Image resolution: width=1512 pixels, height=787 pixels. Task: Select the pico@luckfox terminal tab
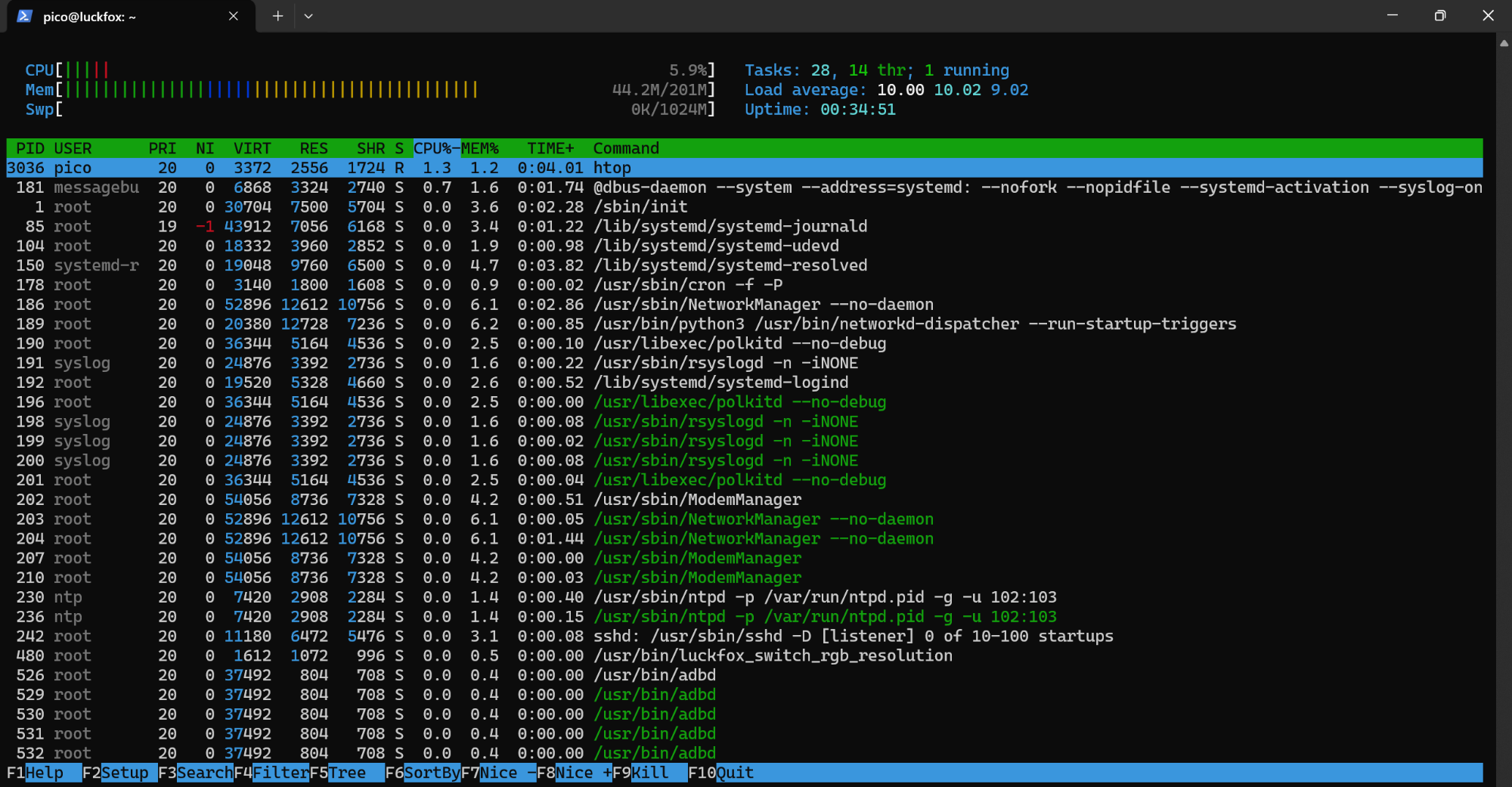click(x=131, y=17)
